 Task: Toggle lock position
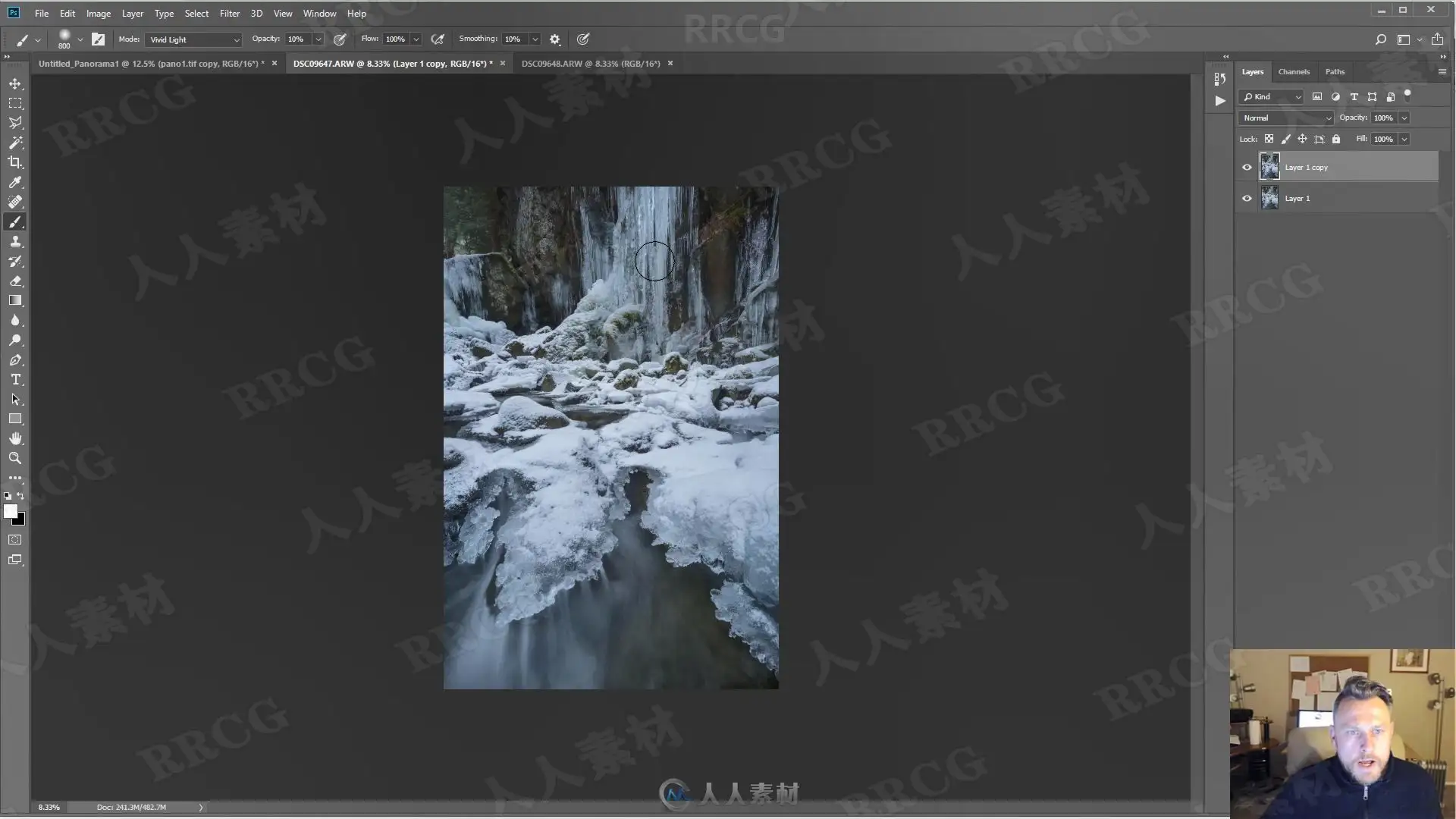point(1302,139)
